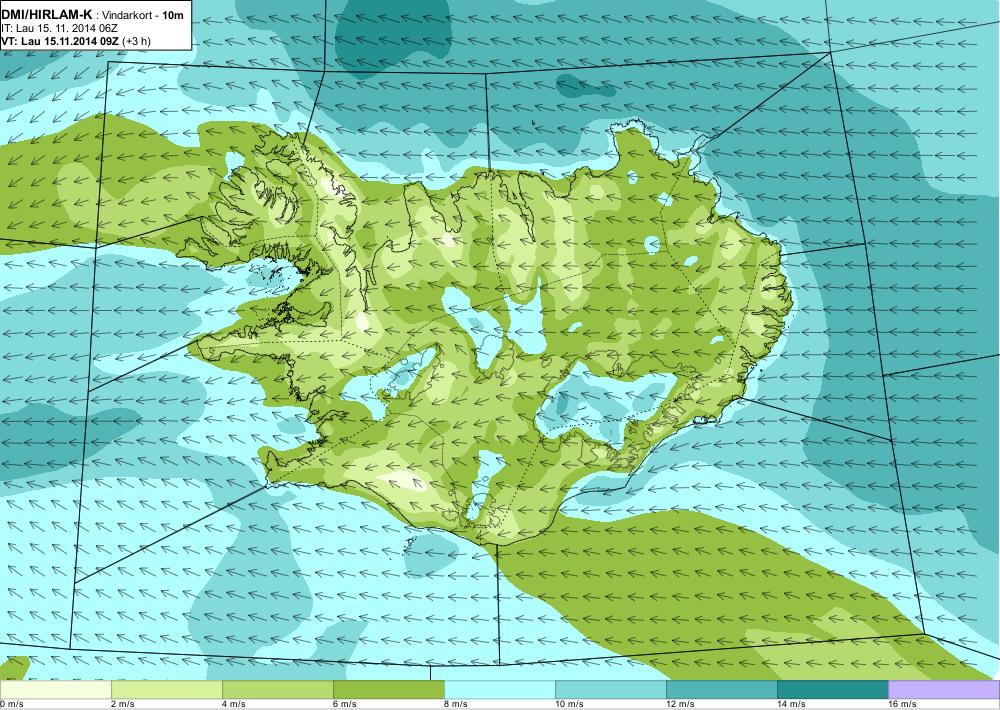The image size is (1000, 710).
Task: Click the "0 m/s" legend label
Action: (11, 704)
